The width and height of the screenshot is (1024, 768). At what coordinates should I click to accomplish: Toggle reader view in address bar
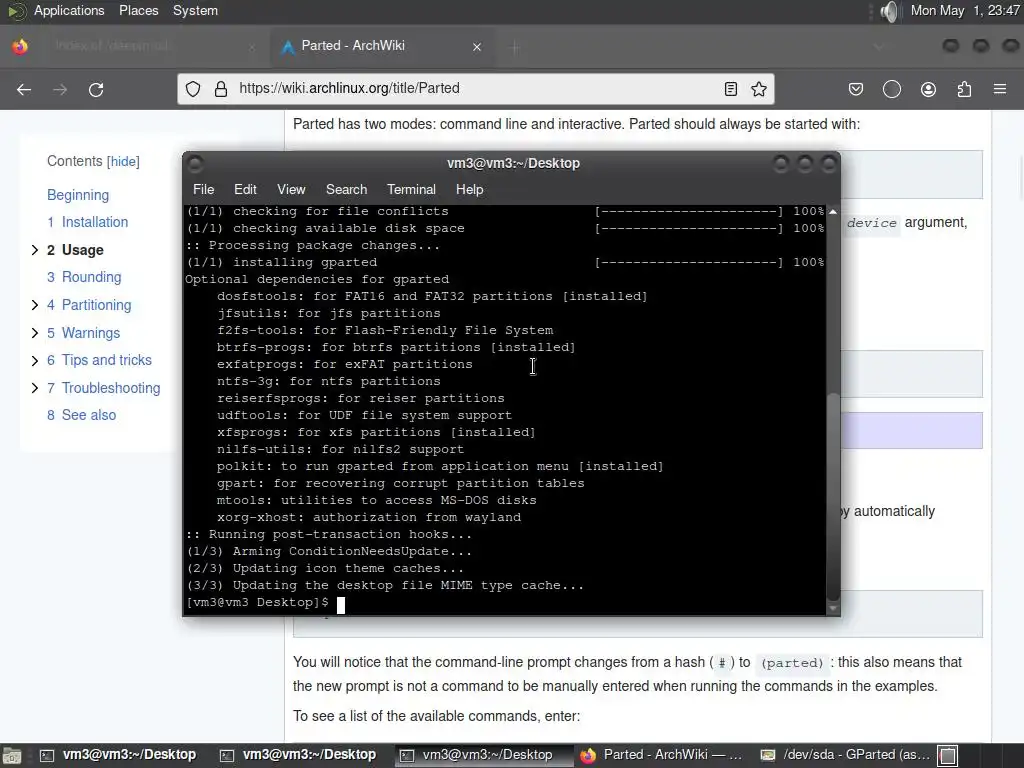tap(731, 89)
